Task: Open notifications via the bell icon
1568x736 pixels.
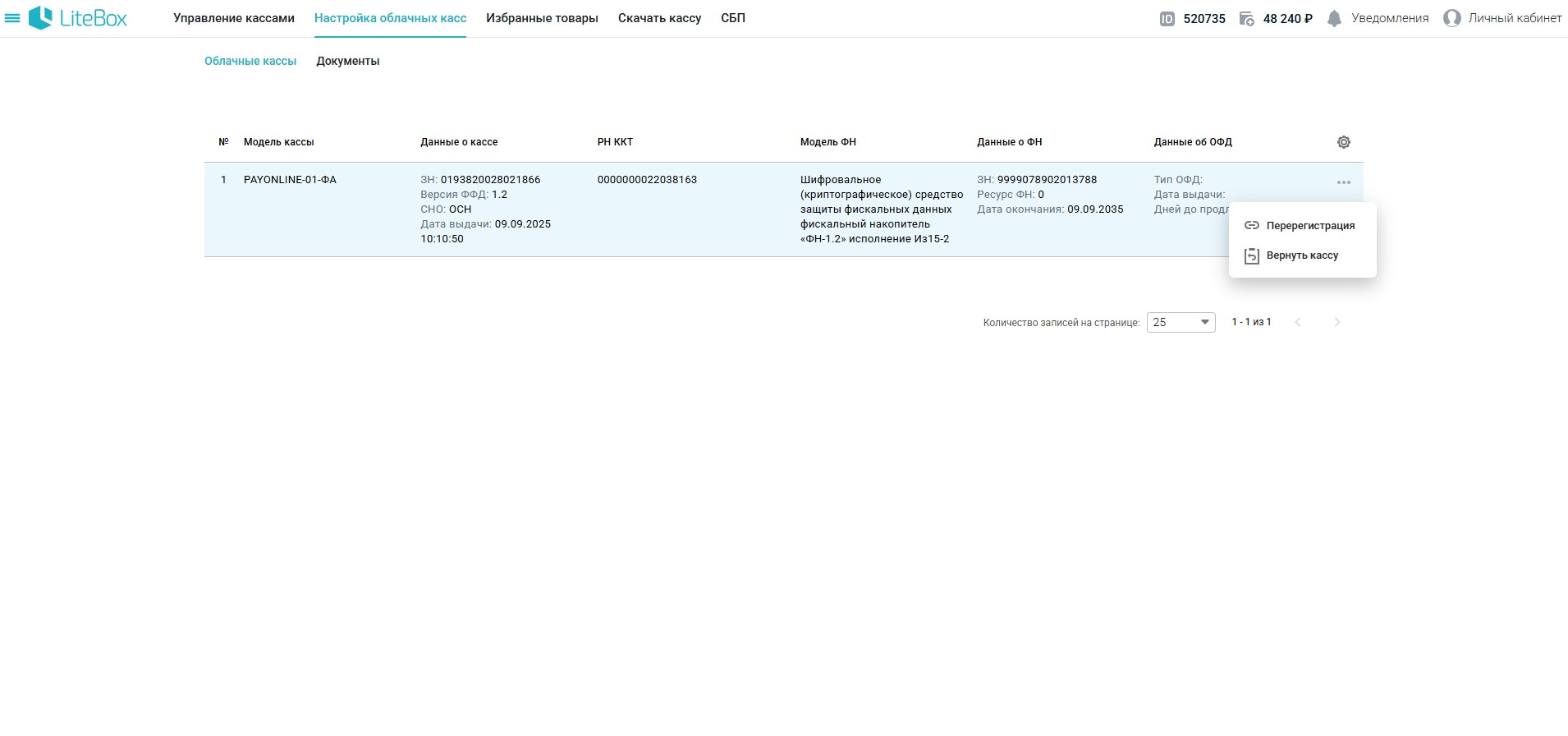Action: click(x=1334, y=19)
